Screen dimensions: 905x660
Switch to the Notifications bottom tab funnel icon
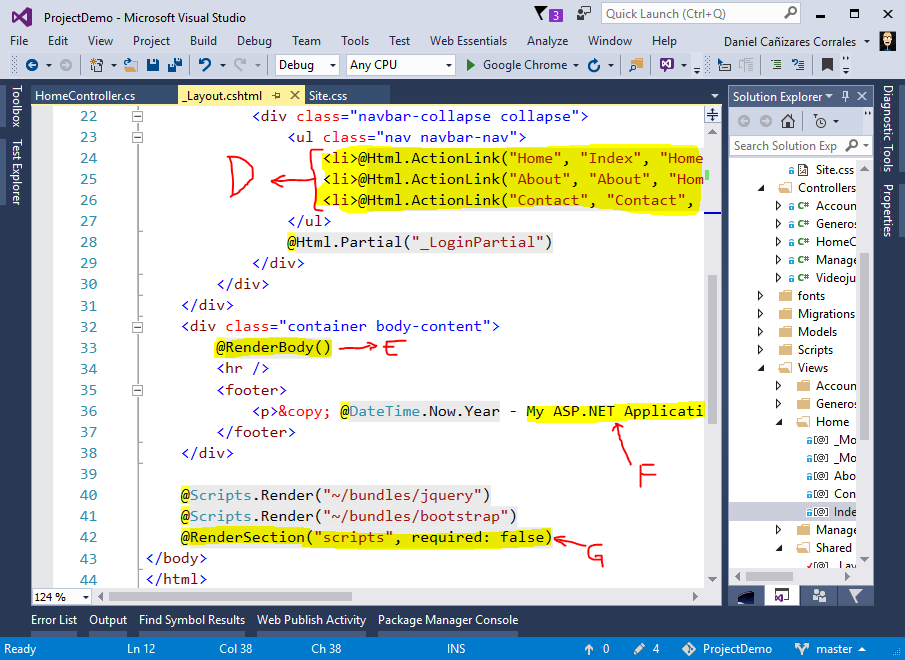click(x=855, y=595)
